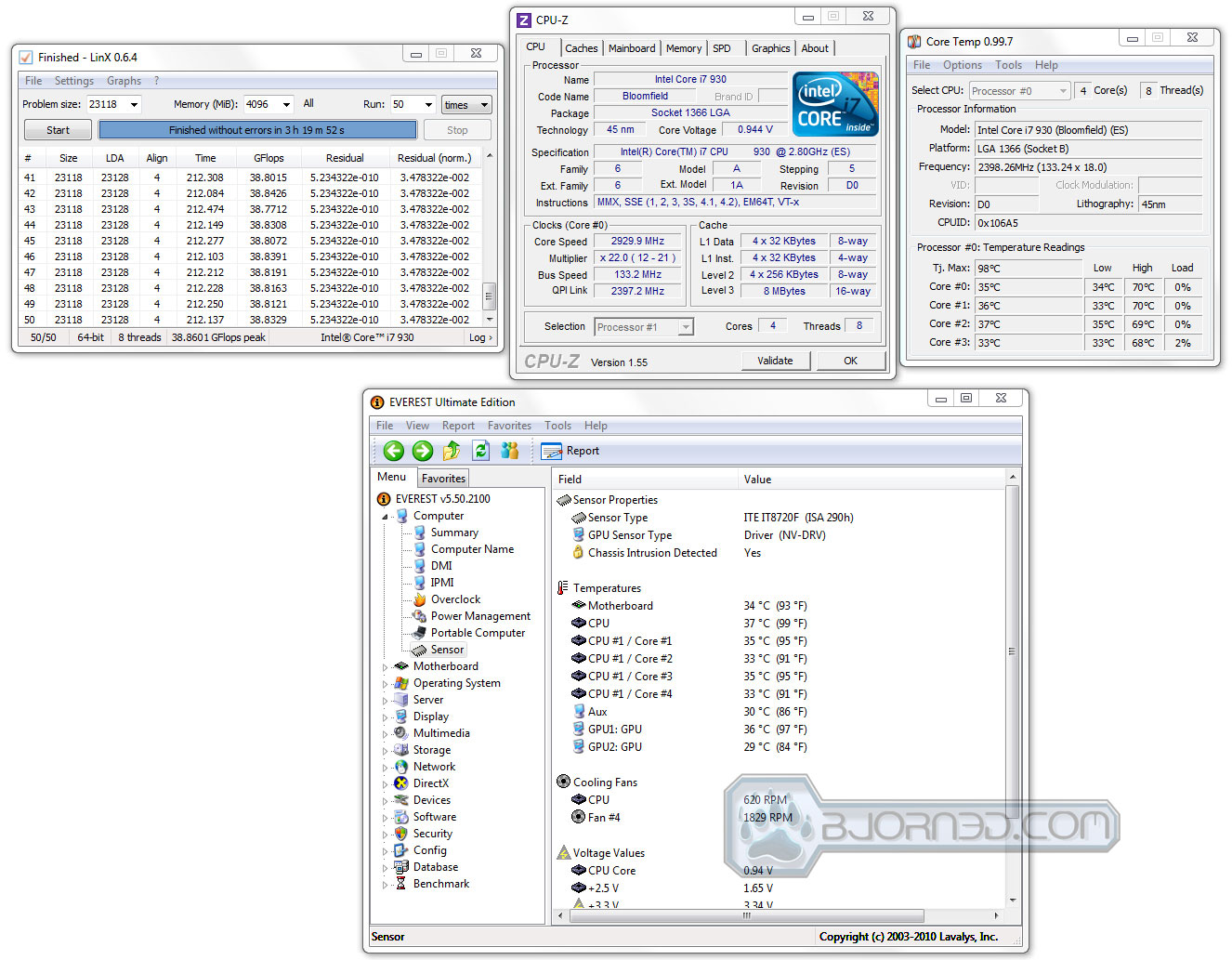
Task: Open Run count dropdown in LinX
Action: click(428, 105)
